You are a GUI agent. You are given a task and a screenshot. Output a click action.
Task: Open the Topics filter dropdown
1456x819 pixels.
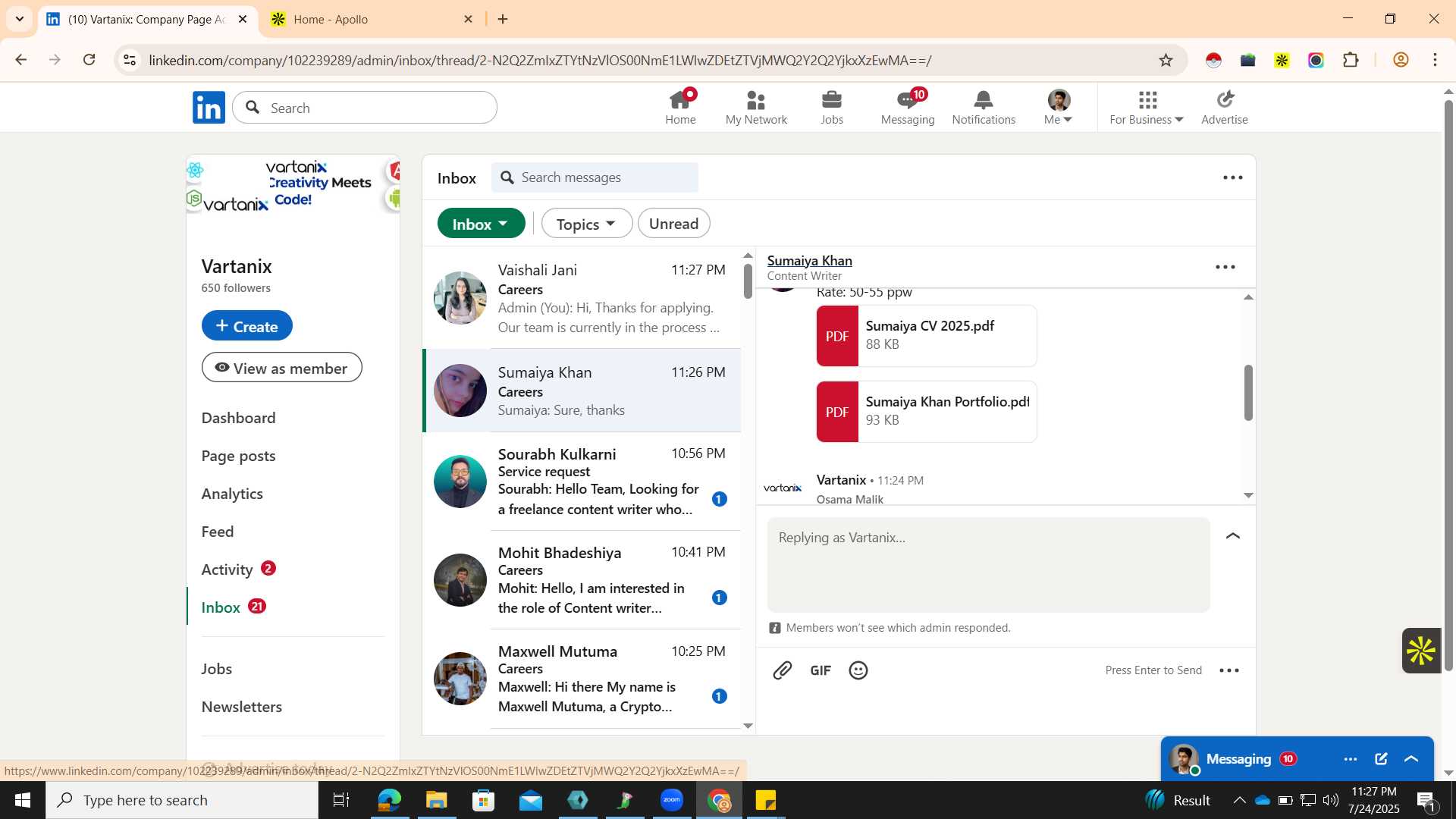[586, 224]
